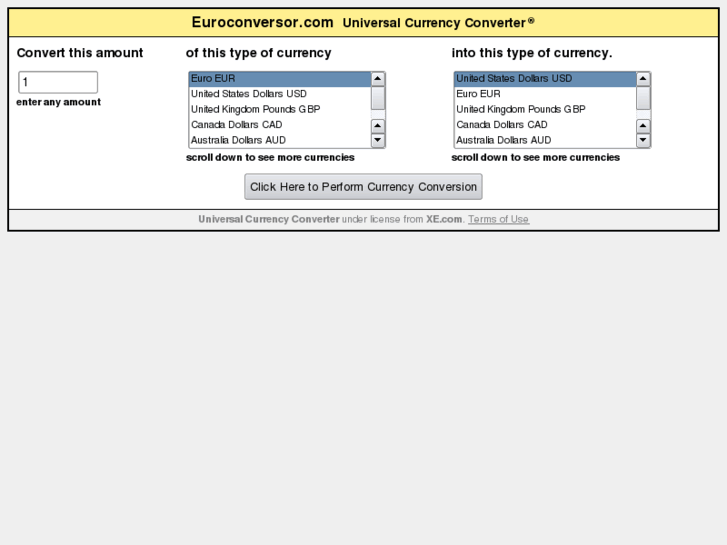Click bottom down arrow of target list scrollbar

tap(643, 140)
